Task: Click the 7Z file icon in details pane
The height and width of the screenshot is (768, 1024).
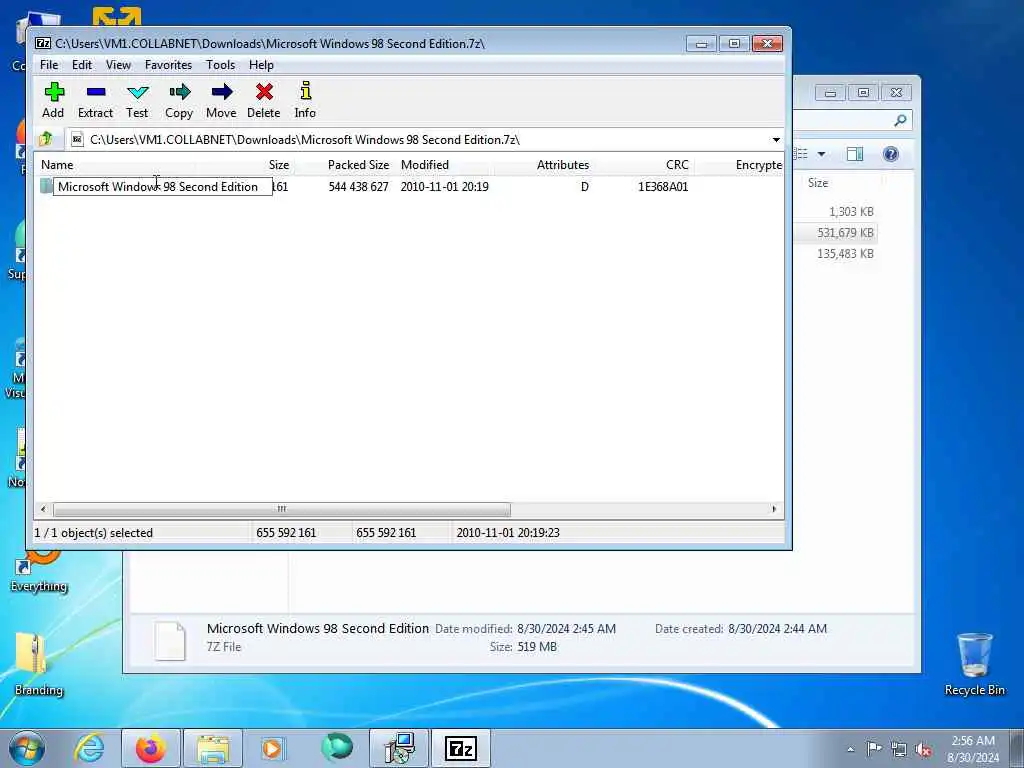Action: pyautogui.click(x=170, y=640)
